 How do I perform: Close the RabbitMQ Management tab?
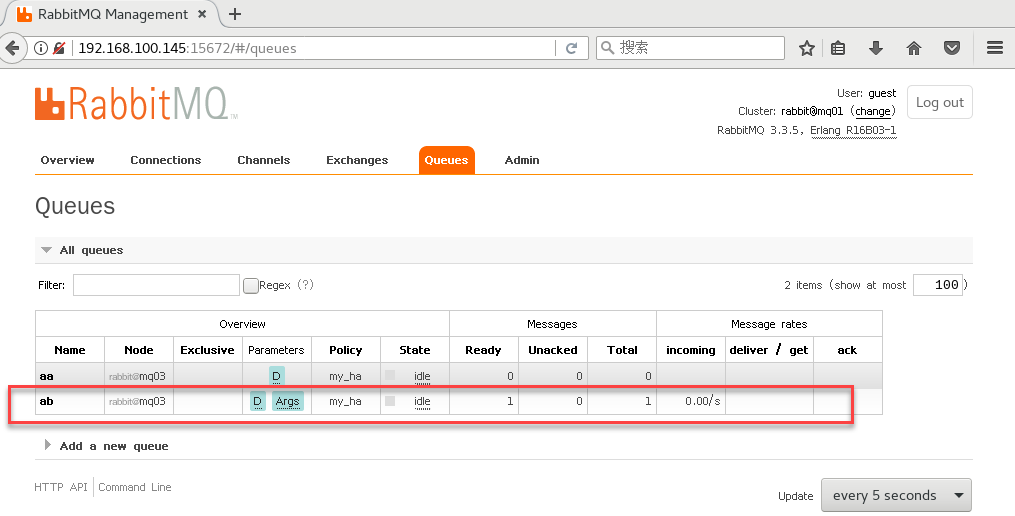click(x=202, y=14)
